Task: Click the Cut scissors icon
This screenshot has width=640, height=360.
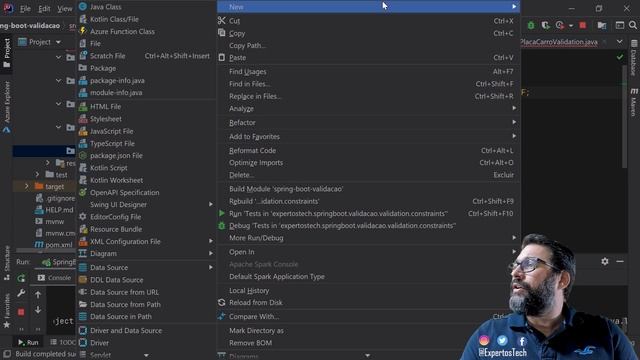Action: (222, 21)
